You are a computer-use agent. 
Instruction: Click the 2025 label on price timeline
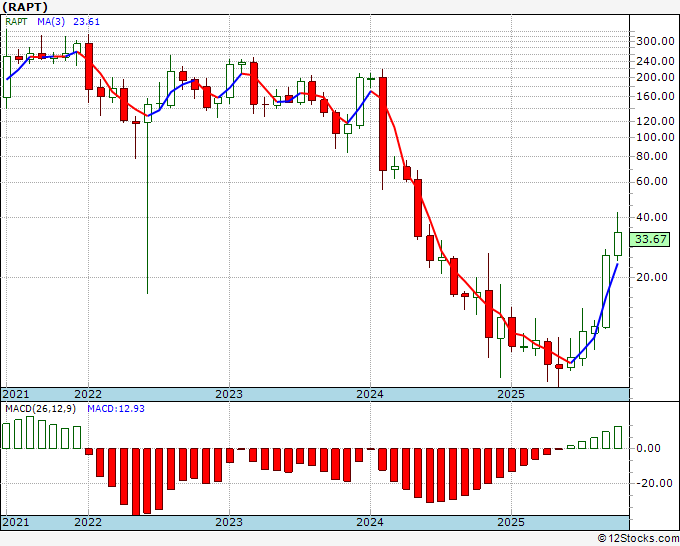pos(511,394)
